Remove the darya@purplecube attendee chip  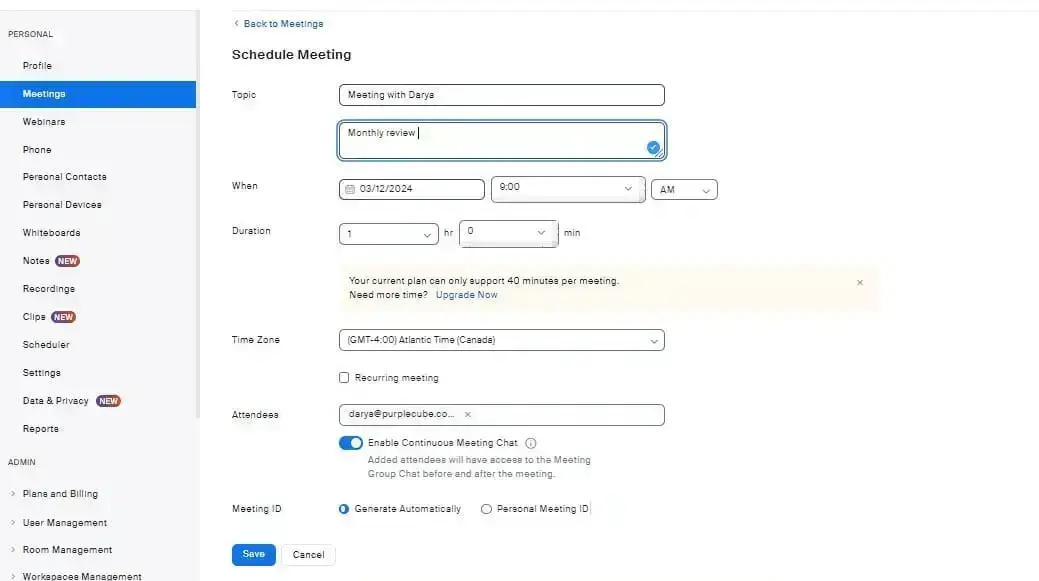coord(468,414)
